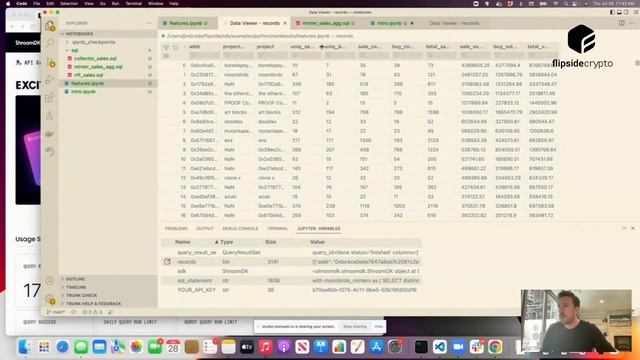Open Zoom in the Dock

458,347
